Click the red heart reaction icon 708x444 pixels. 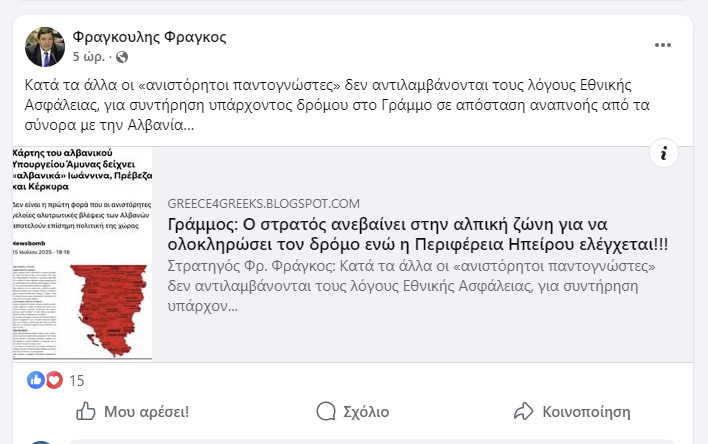coord(54,380)
